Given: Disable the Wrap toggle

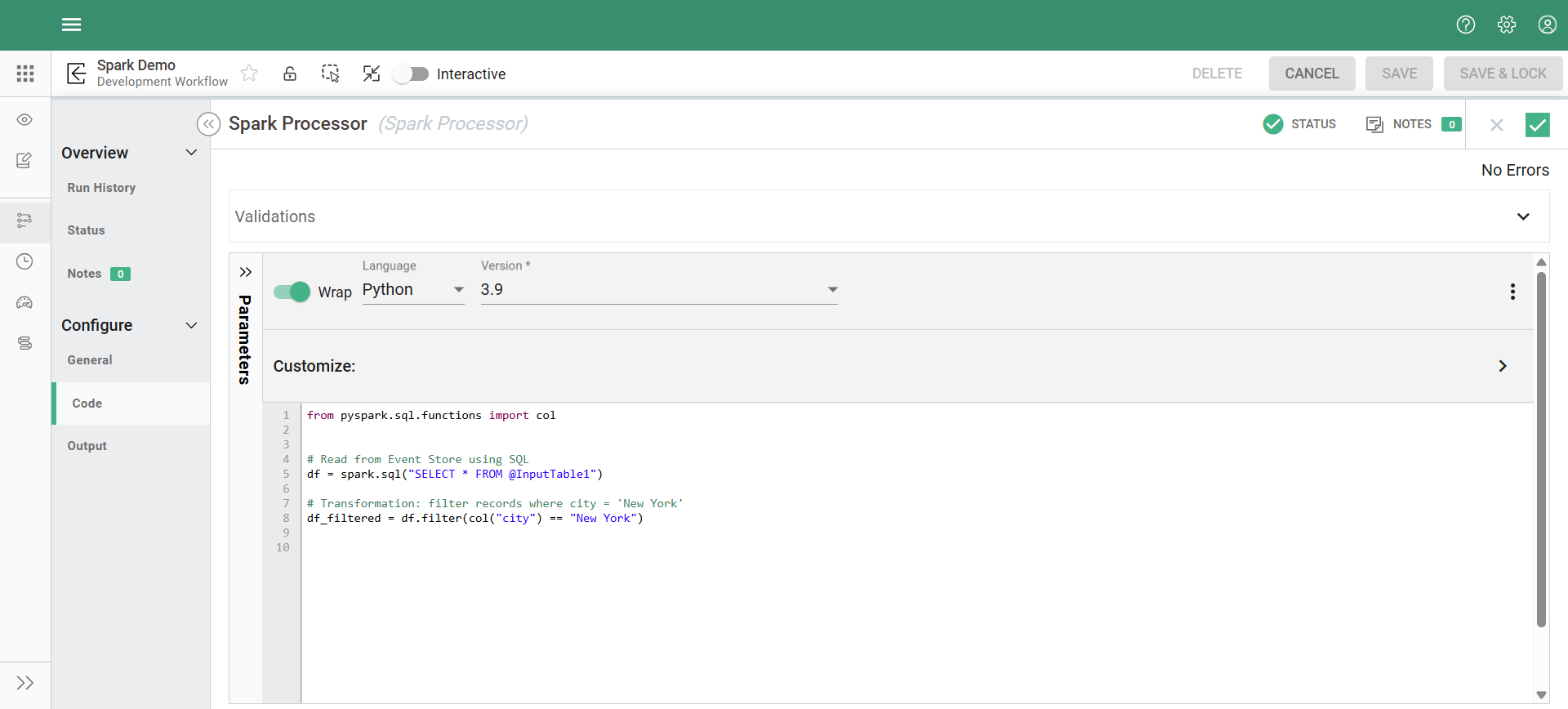Looking at the screenshot, I should 292,292.
